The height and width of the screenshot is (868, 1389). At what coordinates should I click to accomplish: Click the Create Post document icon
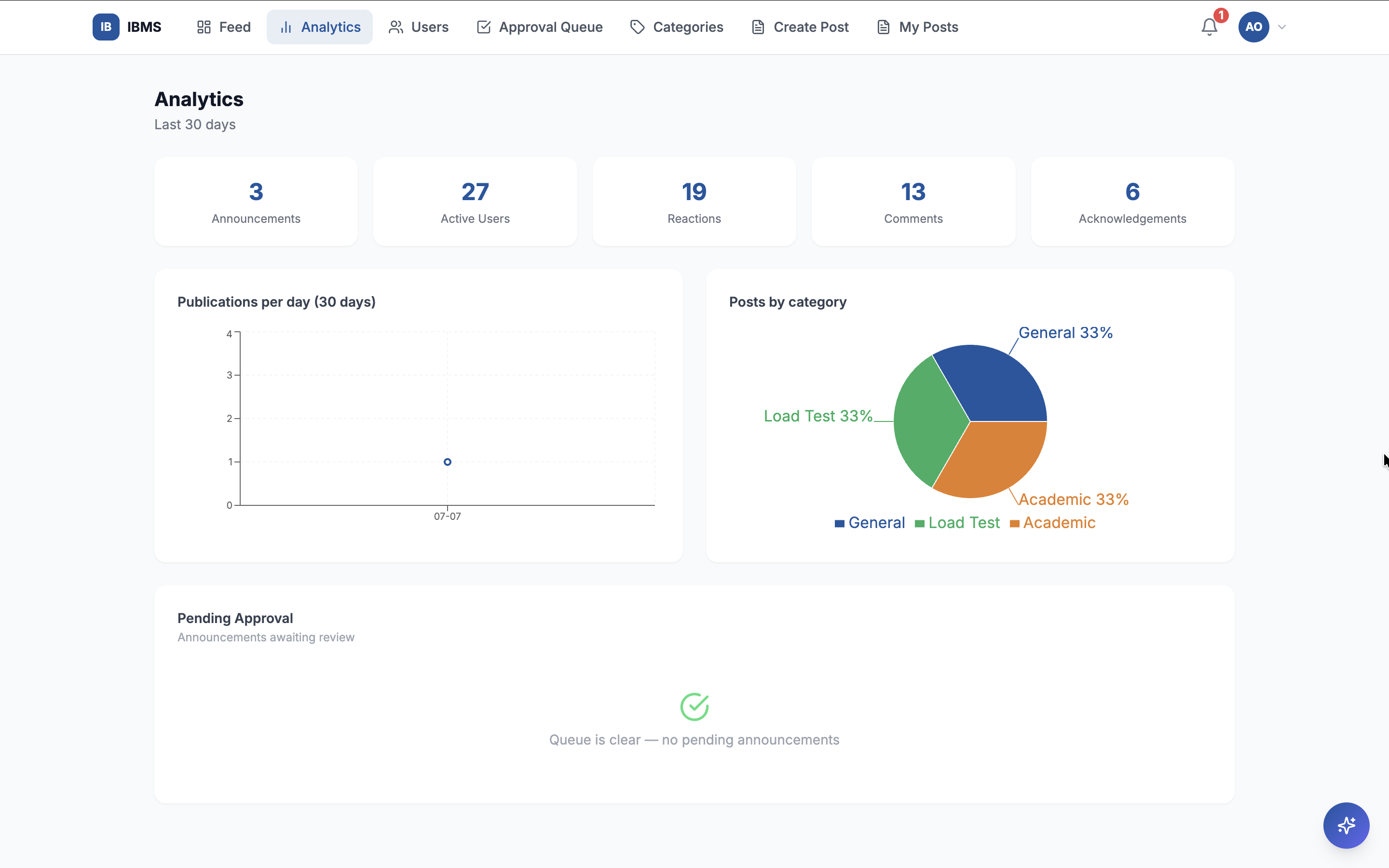click(x=758, y=27)
